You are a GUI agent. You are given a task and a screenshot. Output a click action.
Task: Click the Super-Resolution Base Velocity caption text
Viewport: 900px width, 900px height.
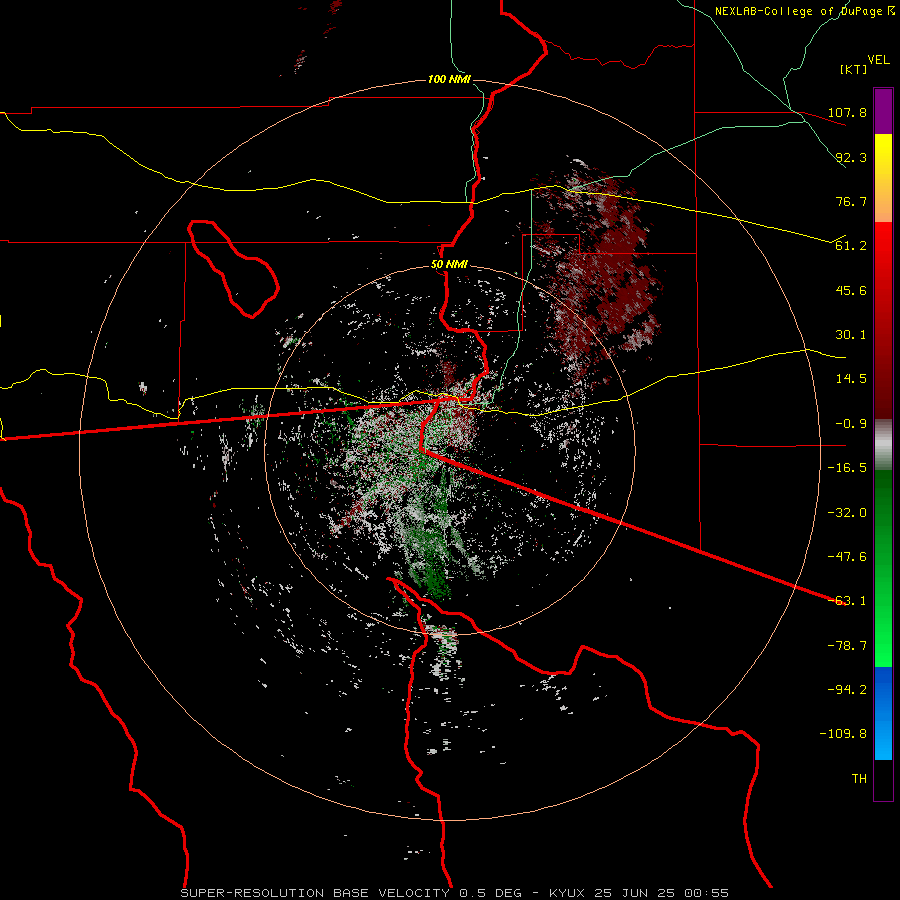454,893
